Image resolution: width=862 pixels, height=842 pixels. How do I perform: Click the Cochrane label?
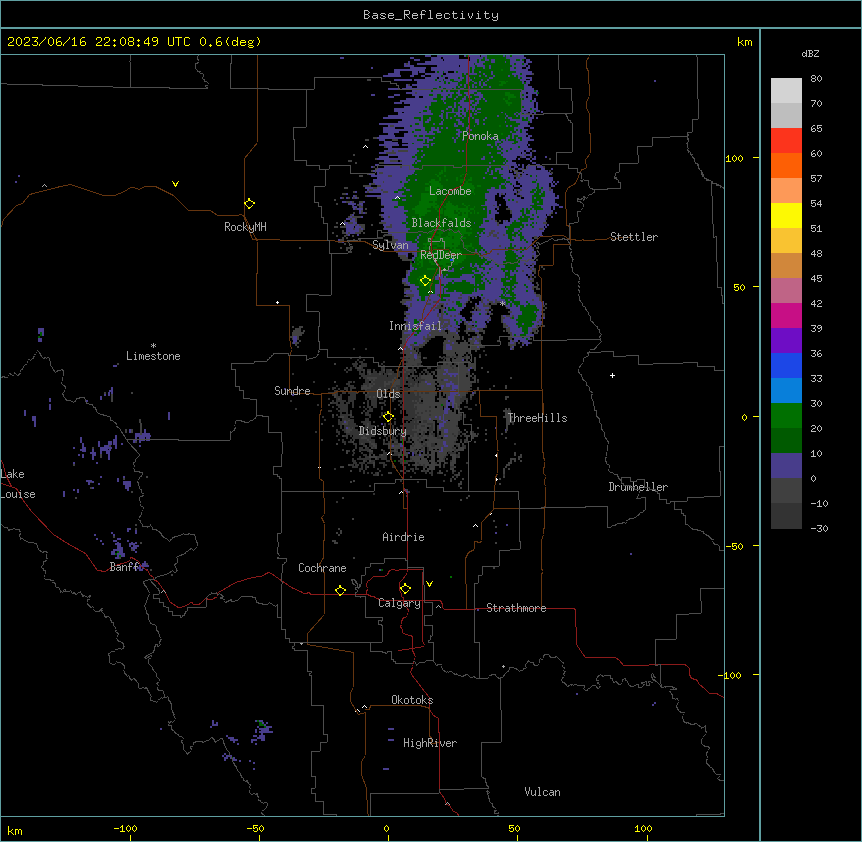pyautogui.click(x=322, y=568)
